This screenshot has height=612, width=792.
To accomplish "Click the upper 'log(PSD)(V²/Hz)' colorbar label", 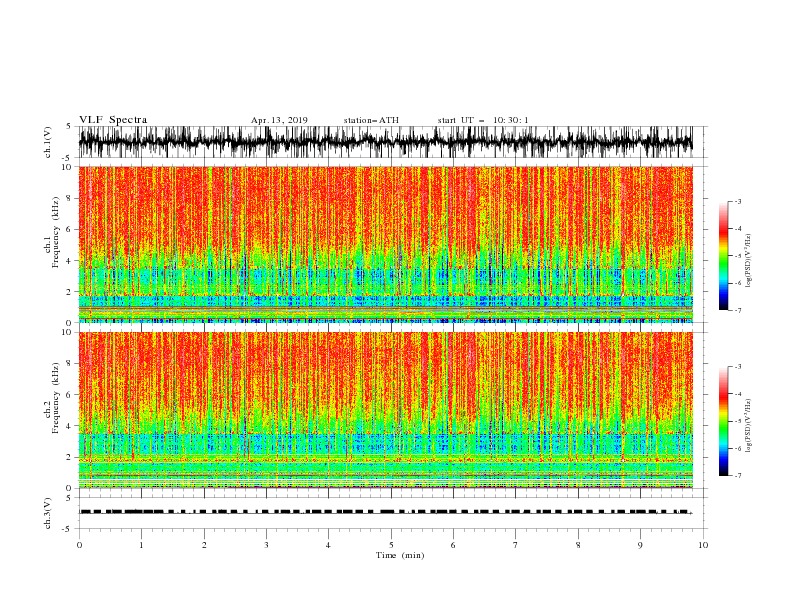I will point(748,261).
